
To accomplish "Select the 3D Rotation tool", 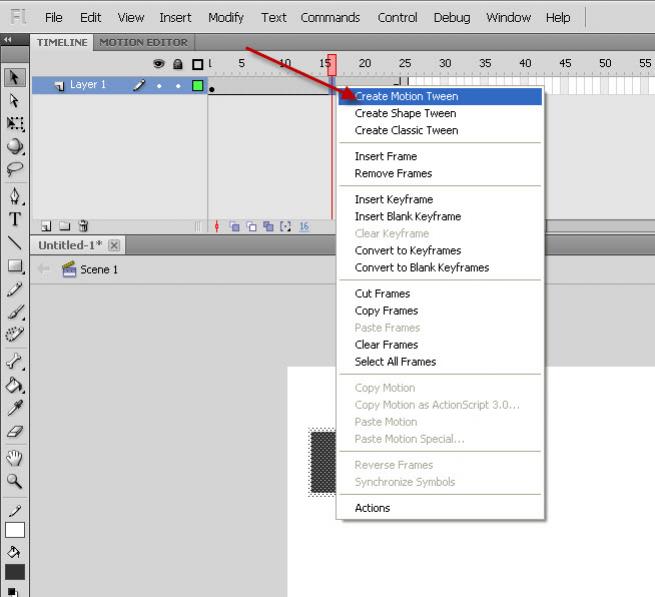I will (15, 146).
